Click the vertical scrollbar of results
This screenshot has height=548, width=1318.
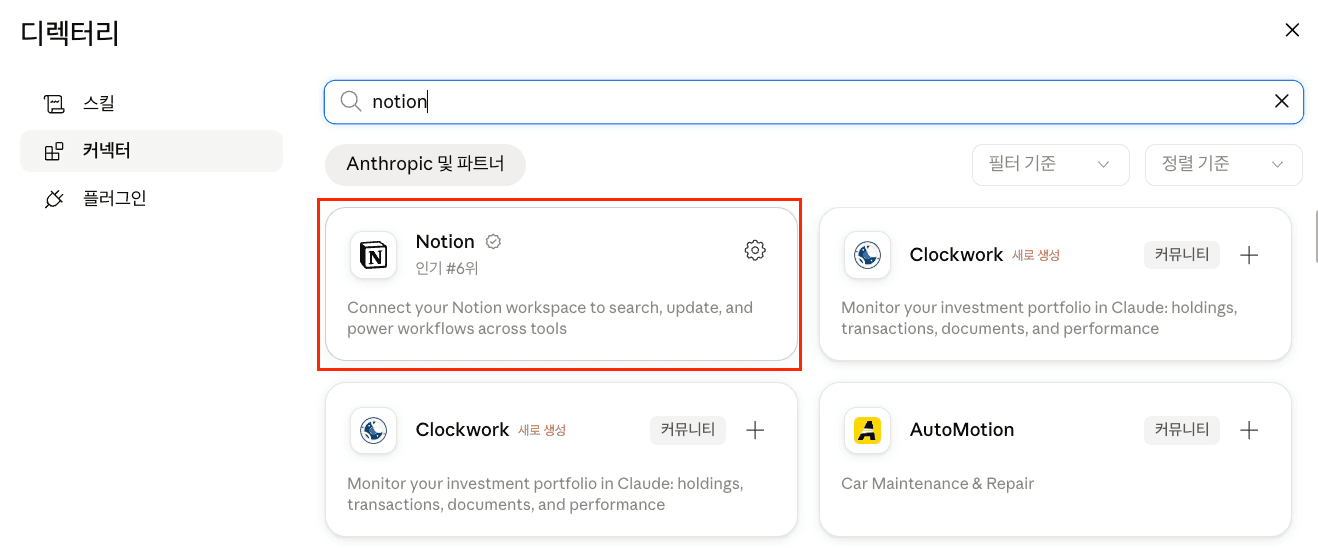click(1315, 235)
